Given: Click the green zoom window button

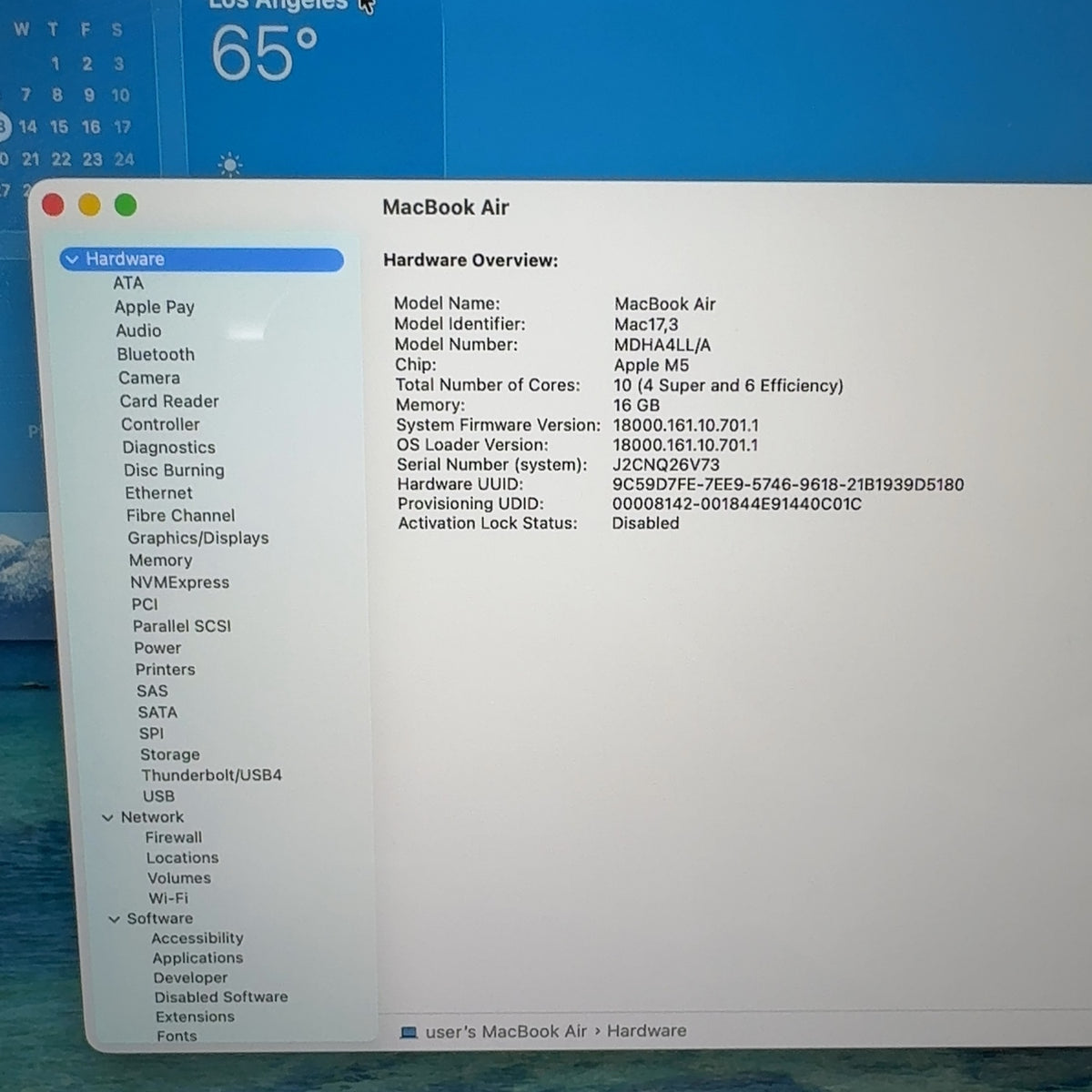Looking at the screenshot, I should point(126,205).
